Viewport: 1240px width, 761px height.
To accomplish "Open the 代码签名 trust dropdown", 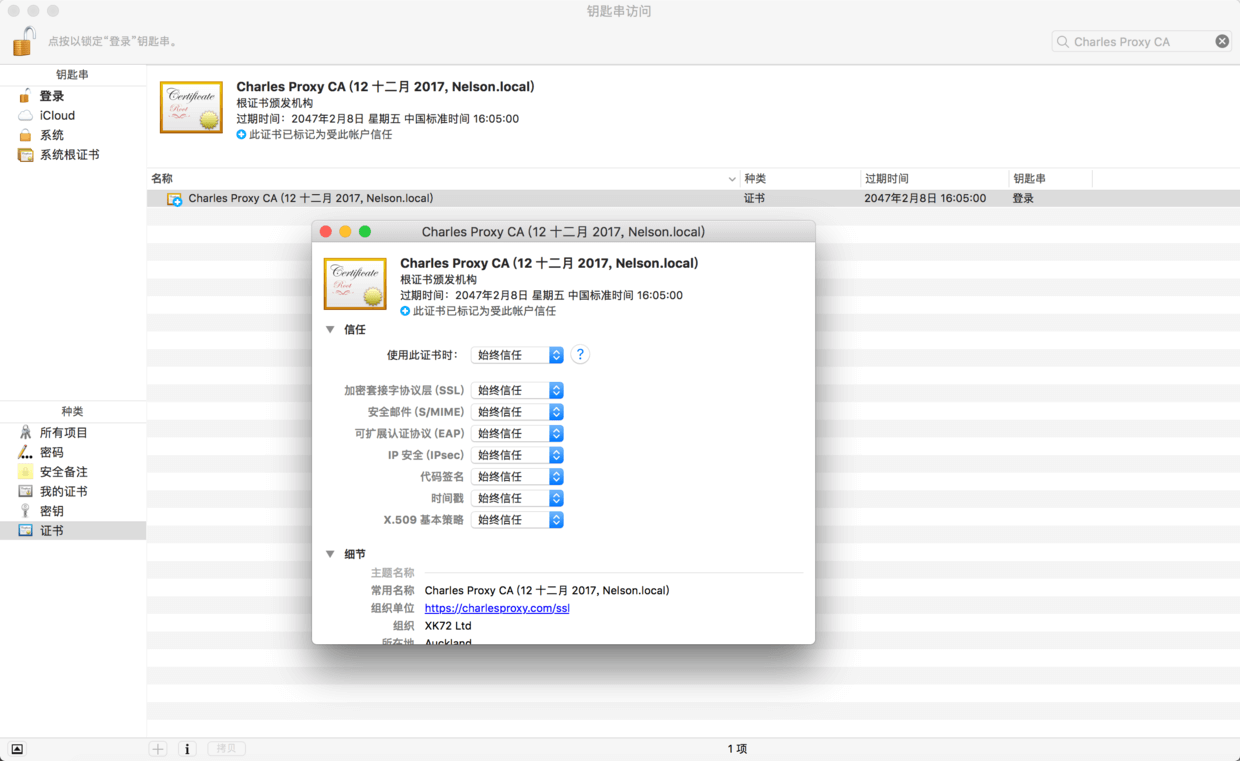I will pos(517,477).
